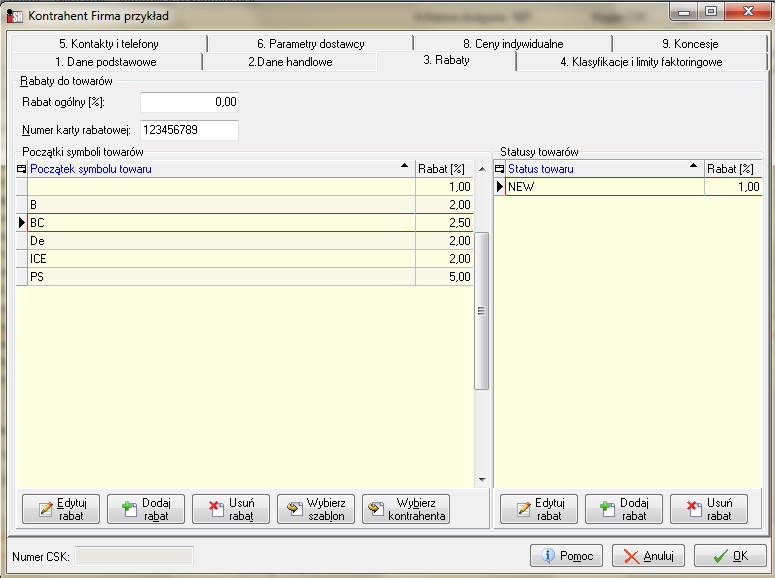Switch to 5. Kontakty i telefony tab
The image size is (775, 578).
coord(109,44)
